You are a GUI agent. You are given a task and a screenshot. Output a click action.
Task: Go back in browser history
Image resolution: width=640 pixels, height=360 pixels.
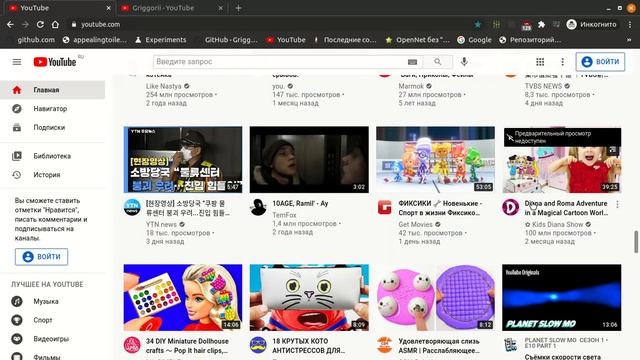(x=10, y=24)
